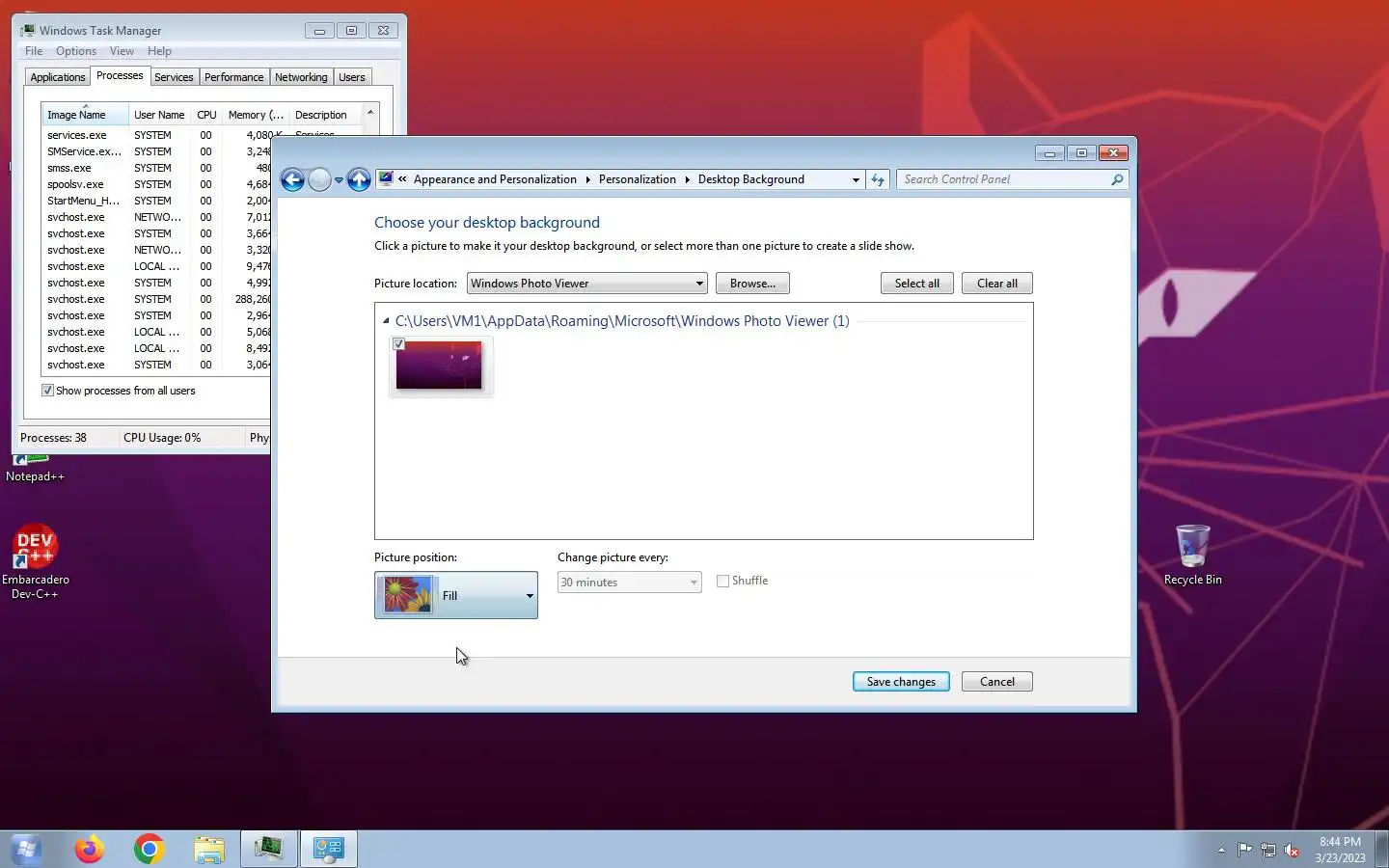Open the Picture position Fill dropdown

[x=456, y=595]
